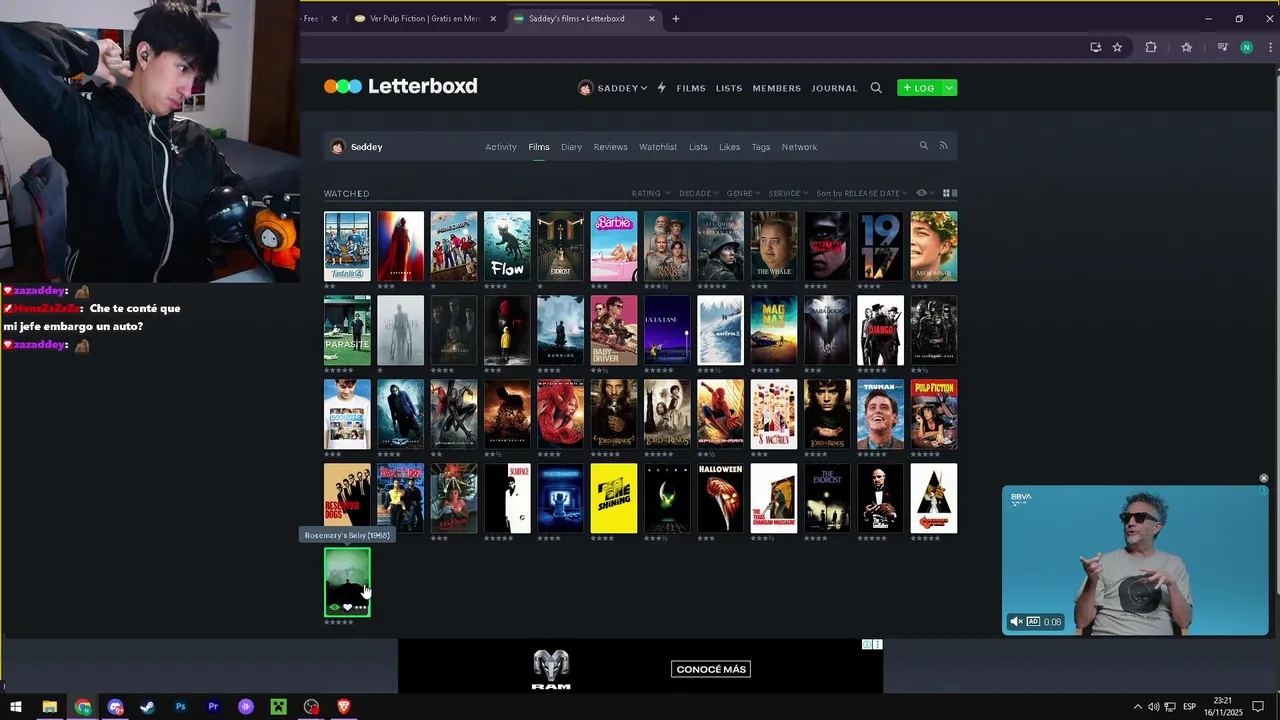Open the Halloween film poster
Viewport: 1280px width, 720px height.
(720, 498)
